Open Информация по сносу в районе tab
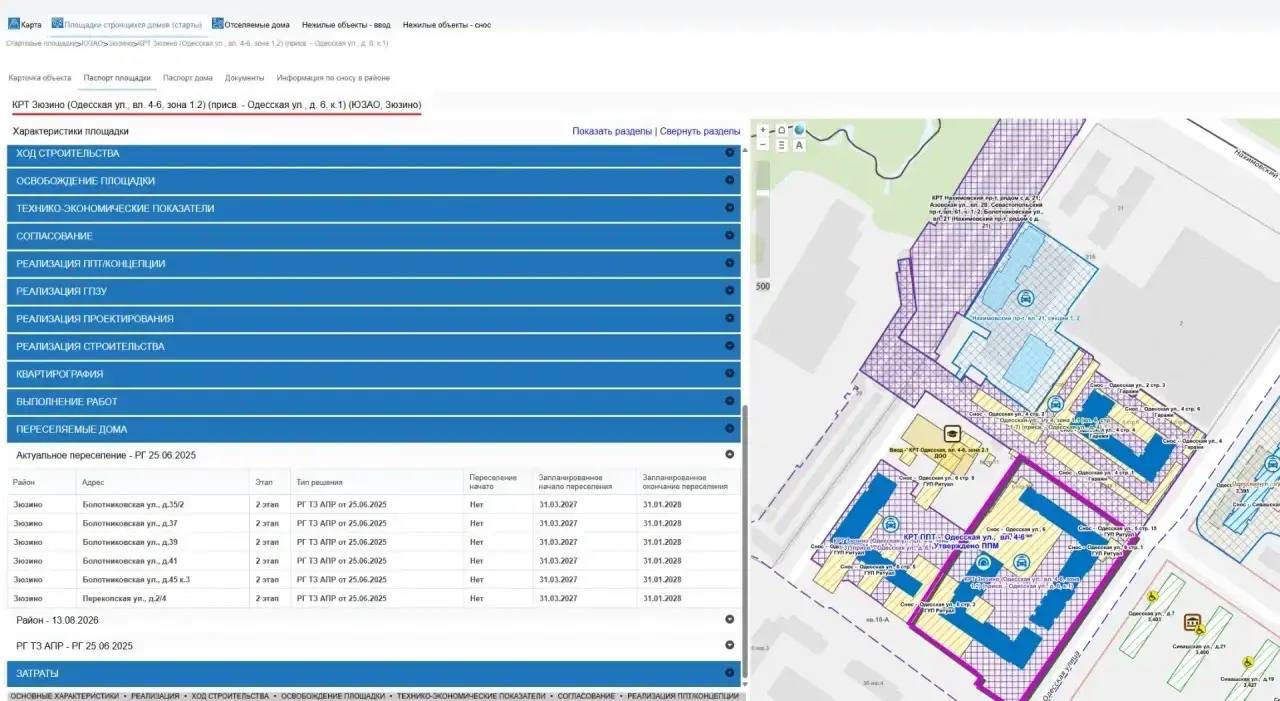Viewport: 1280px width, 701px height. (x=333, y=78)
